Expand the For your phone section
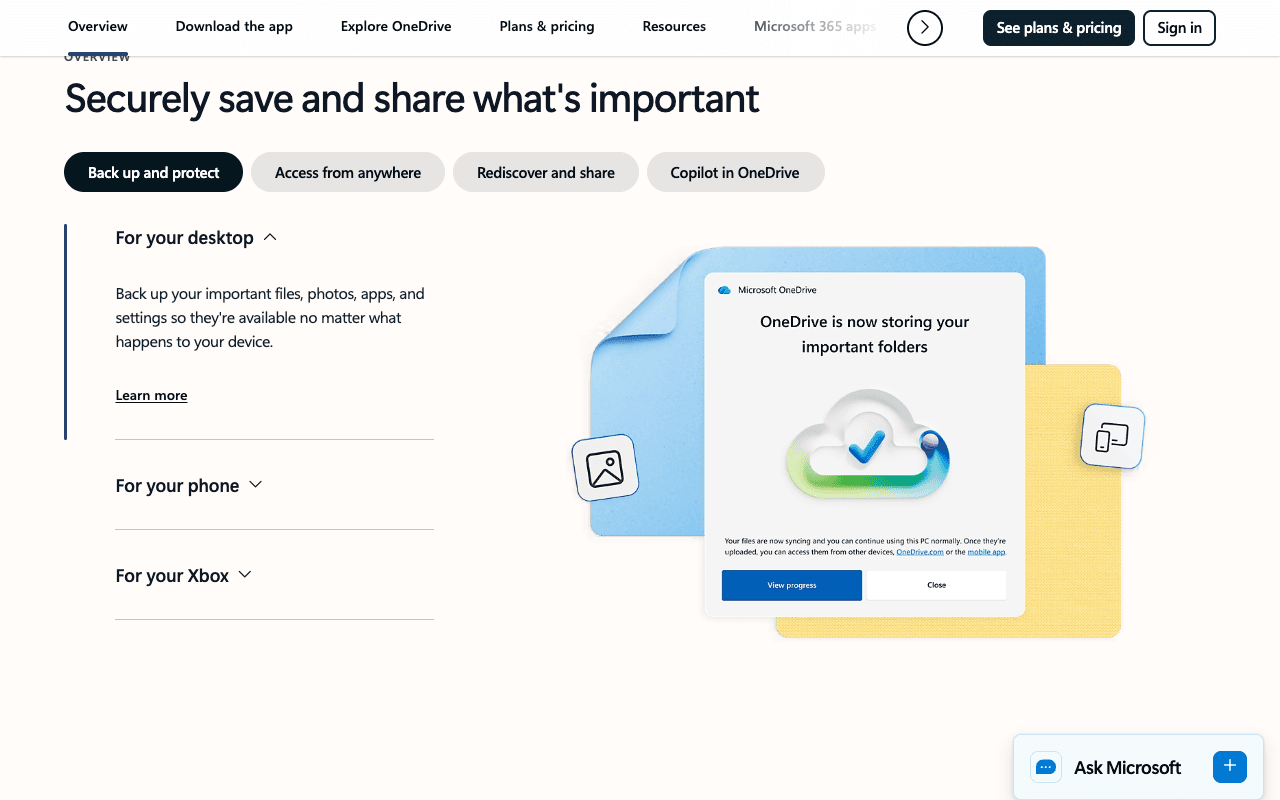The width and height of the screenshot is (1280, 800). (x=189, y=485)
